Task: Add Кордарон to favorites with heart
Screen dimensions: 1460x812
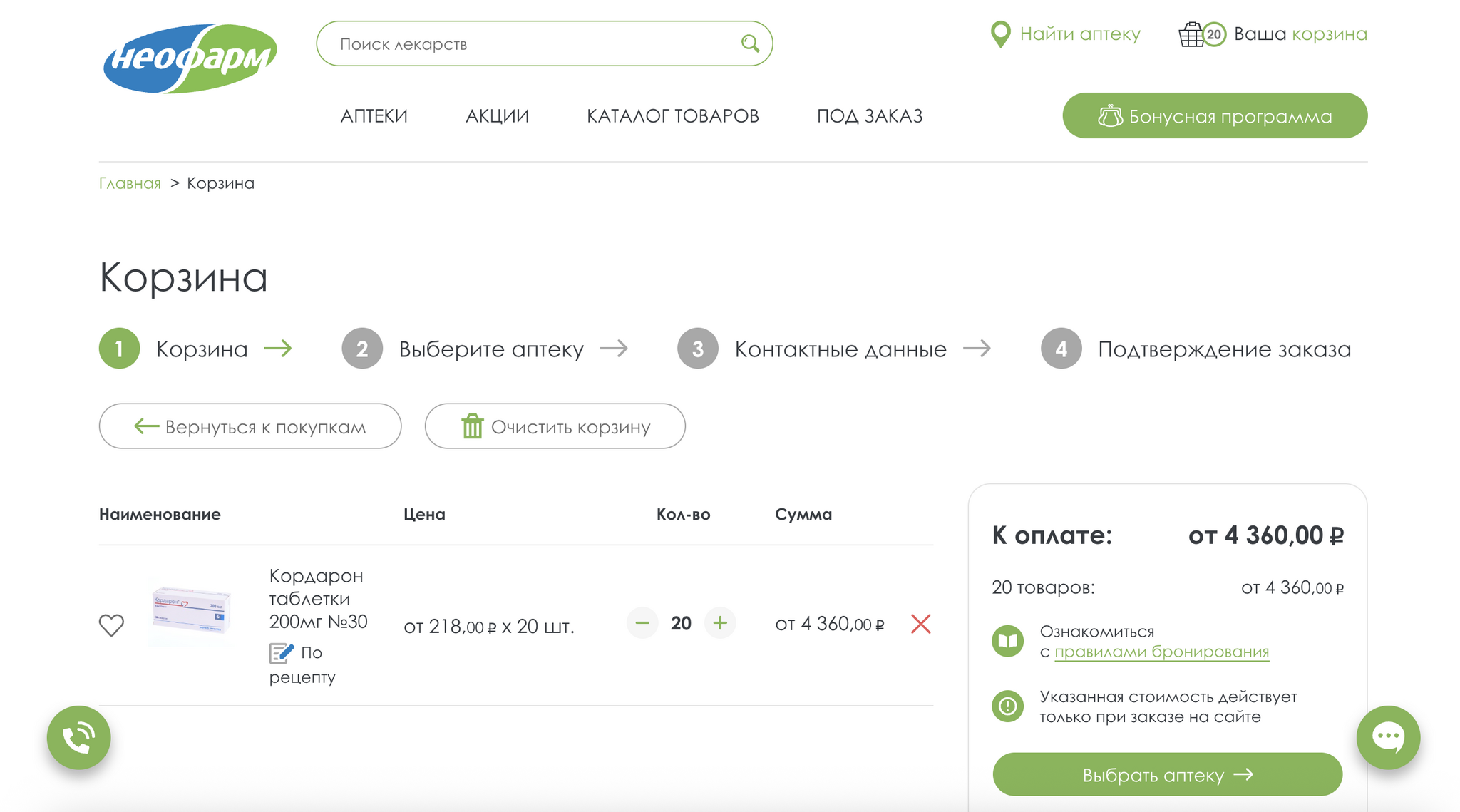Action: pyautogui.click(x=111, y=625)
